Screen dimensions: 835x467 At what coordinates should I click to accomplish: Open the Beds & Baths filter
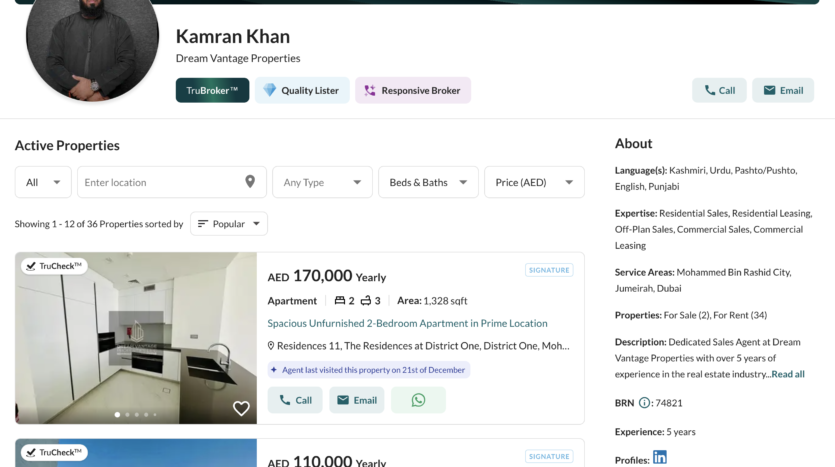click(x=428, y=182)
